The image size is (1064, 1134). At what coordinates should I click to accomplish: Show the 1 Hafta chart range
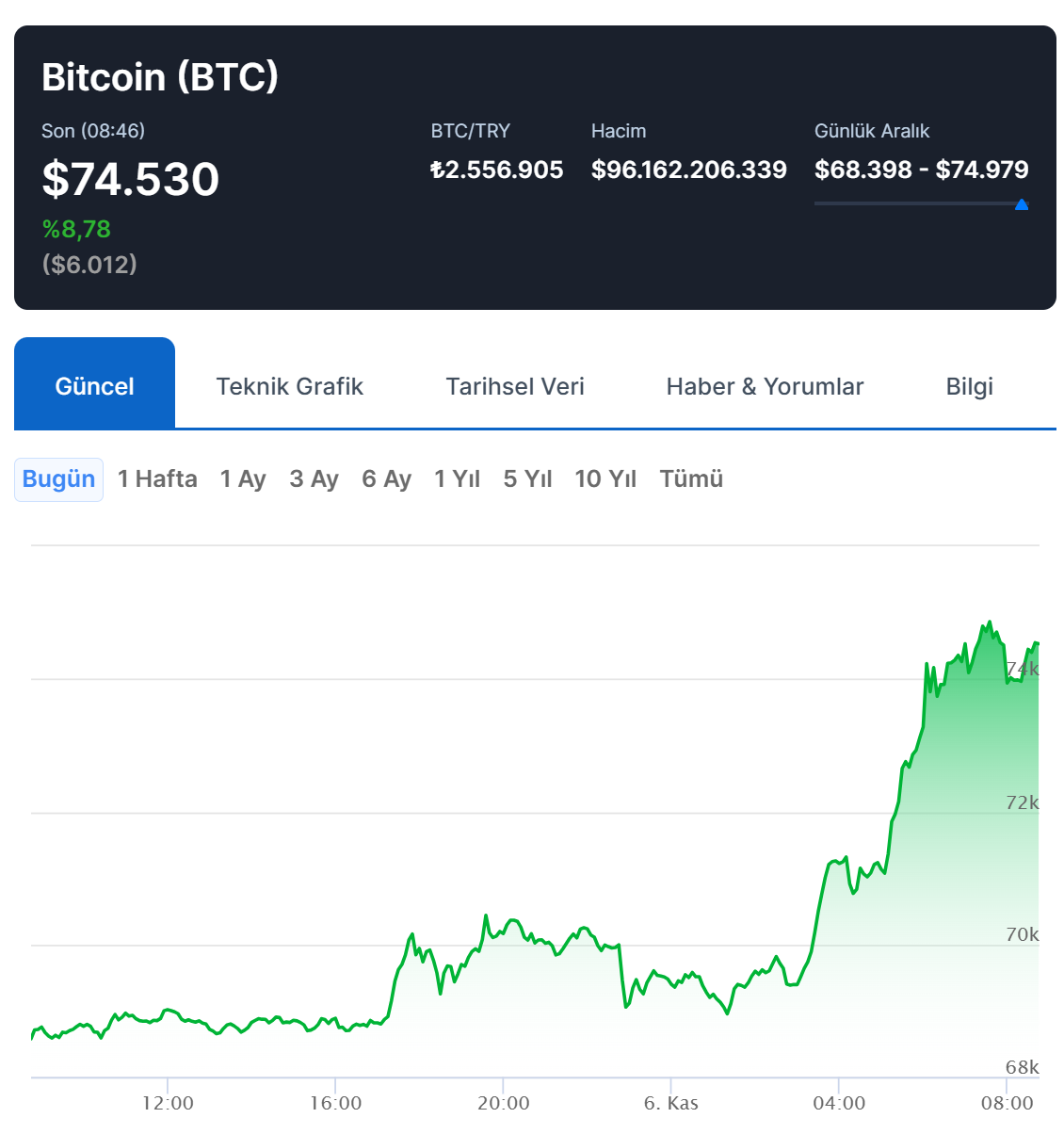pyautogui.click(x=157, y=479)
